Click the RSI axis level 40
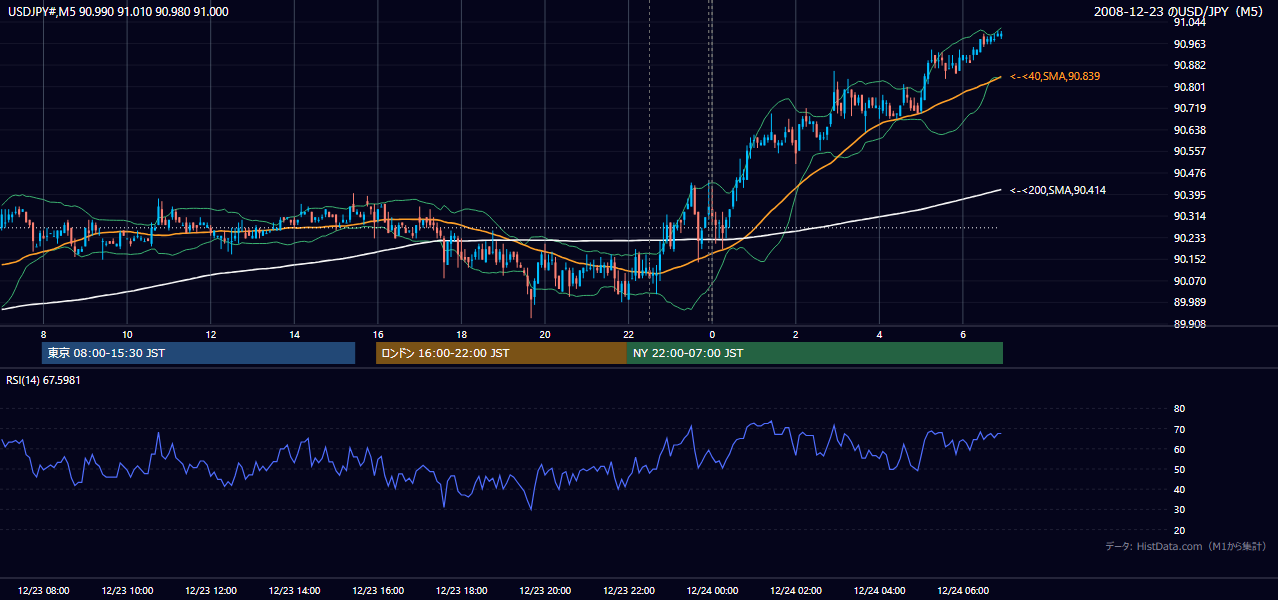 [1179, 489]
